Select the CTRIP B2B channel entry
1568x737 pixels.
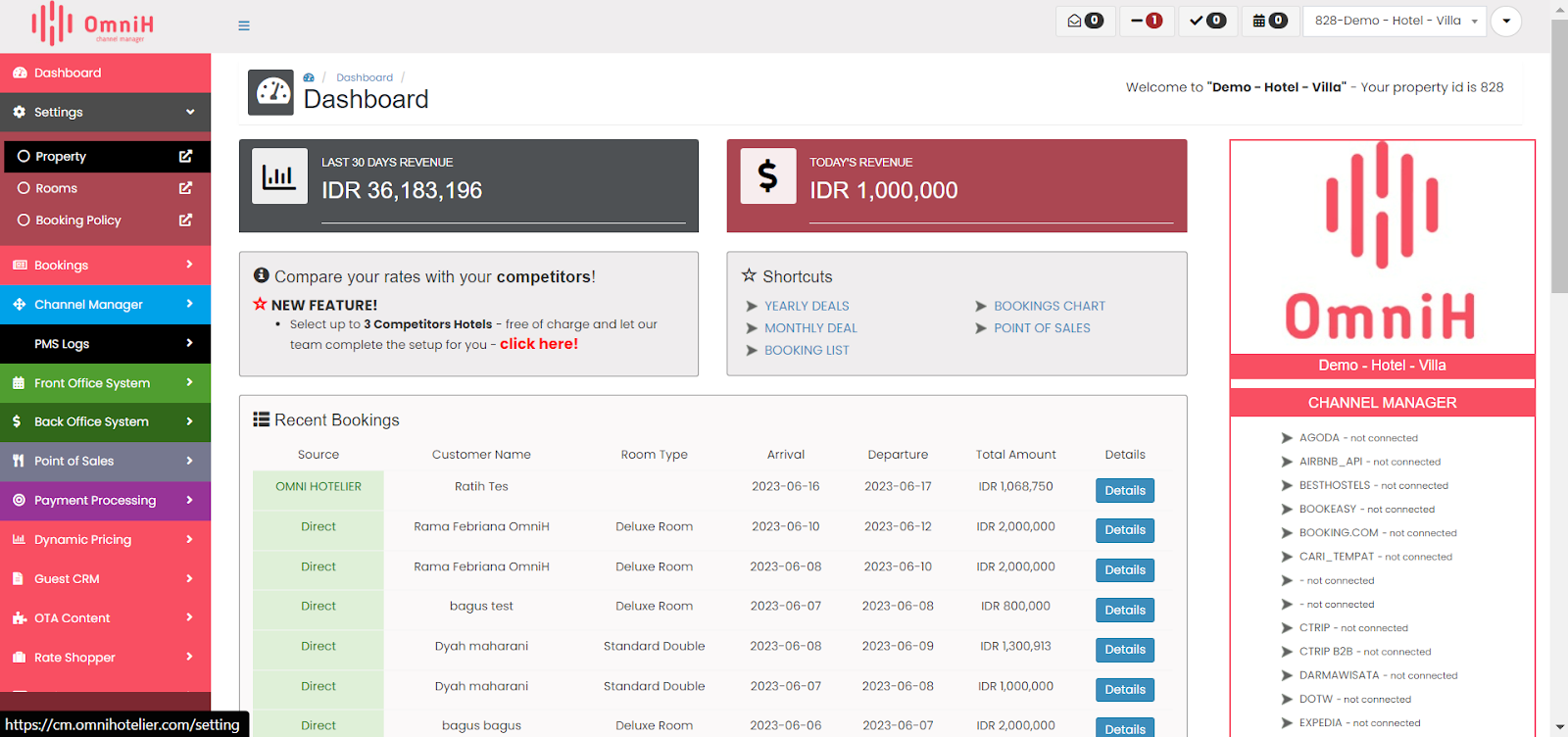click(1365, 652)
